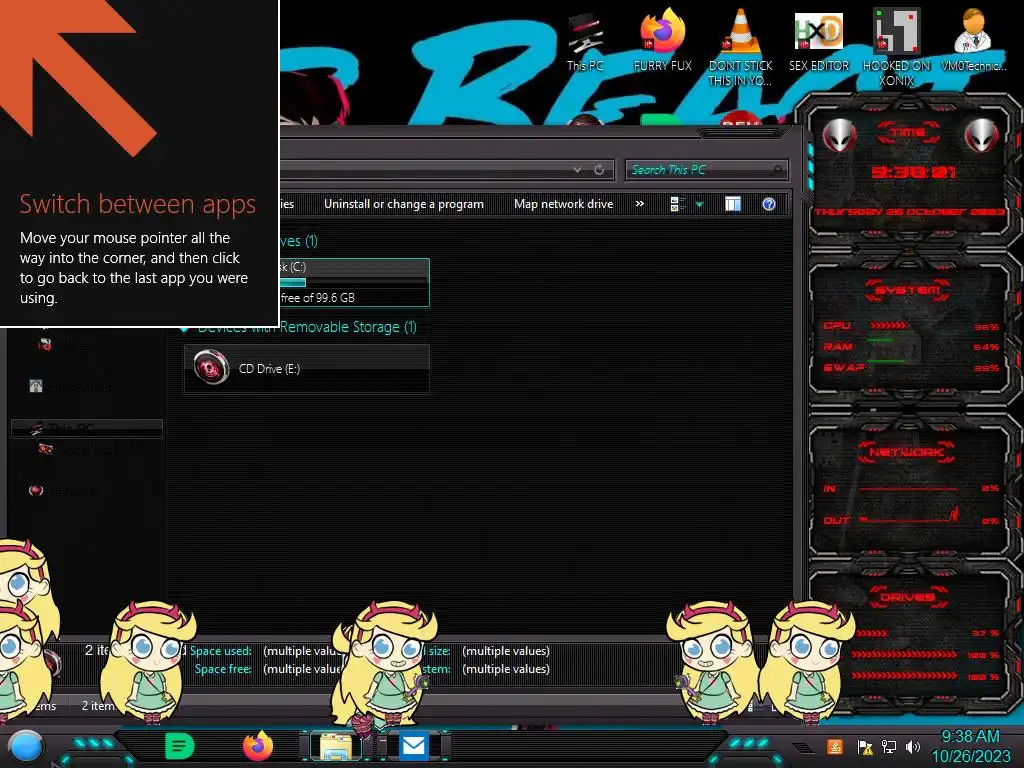Click the TIME header in the gadget
This screenshot has width=1024, height=768.
pyautogui.click(x=908, y=133)
